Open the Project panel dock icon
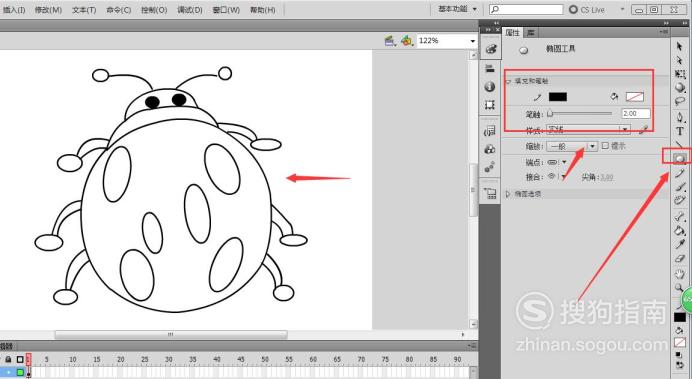 pyautogui.click(x=490, y=193)
